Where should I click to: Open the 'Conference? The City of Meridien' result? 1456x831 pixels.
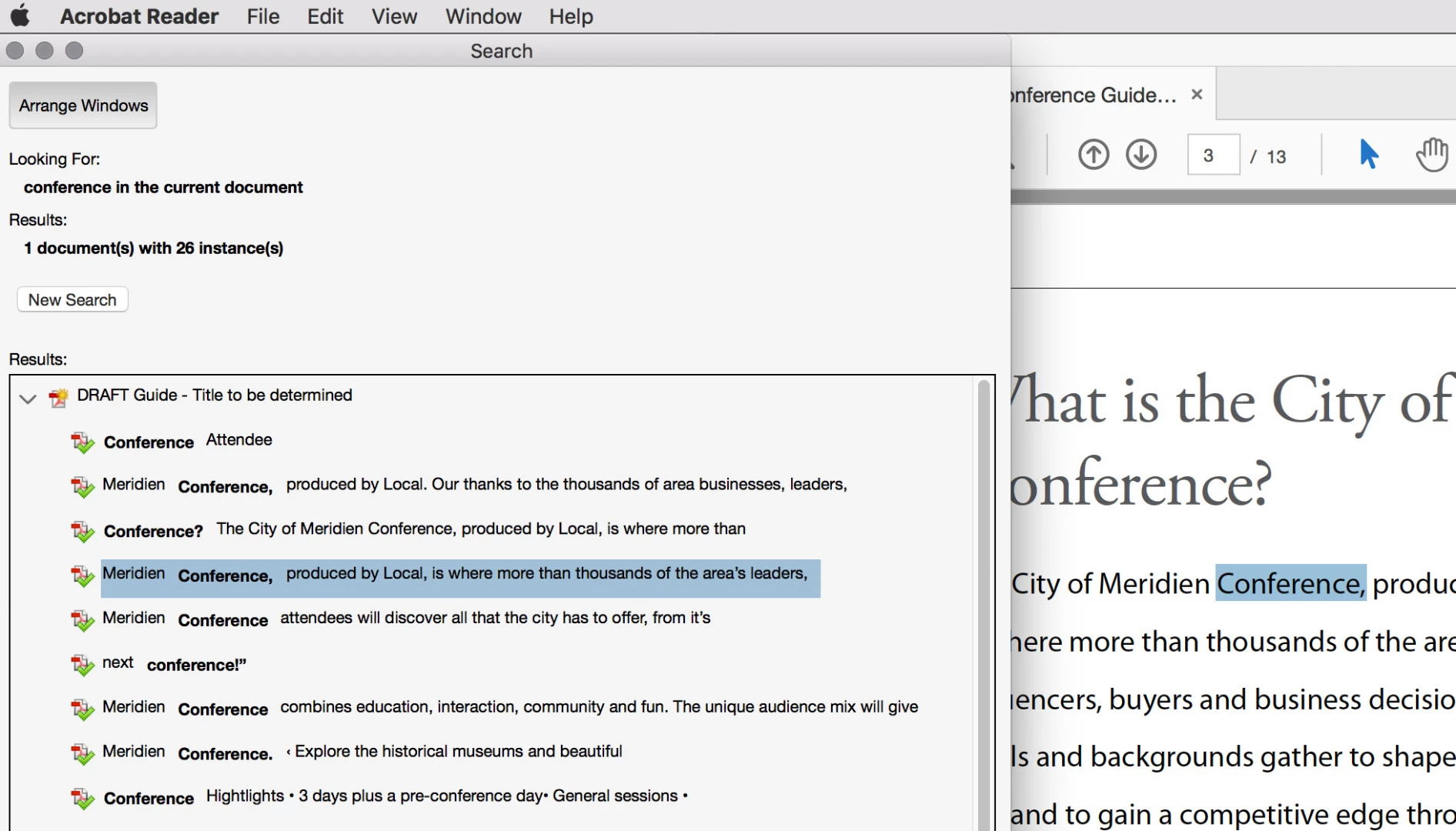(x=425, y=529)
